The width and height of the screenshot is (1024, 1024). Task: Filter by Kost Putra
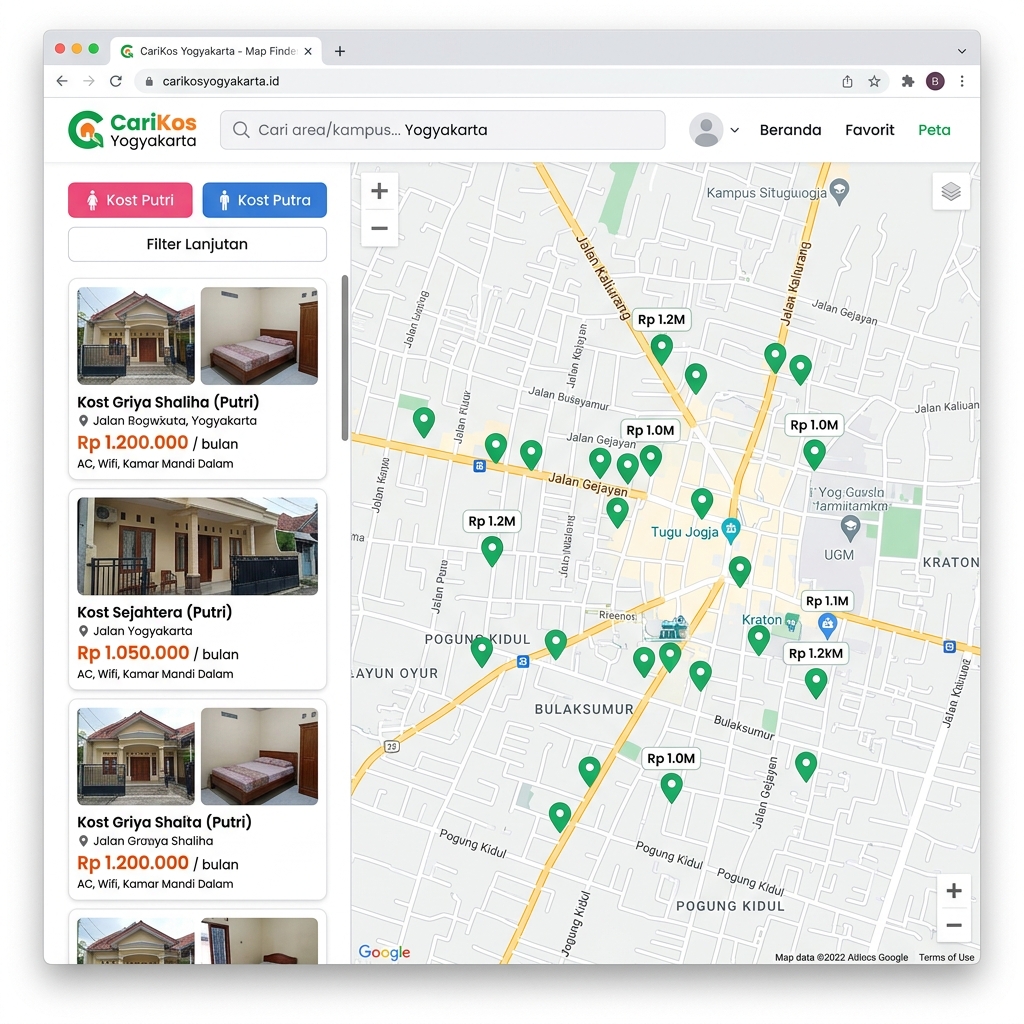tap(264, 200)
